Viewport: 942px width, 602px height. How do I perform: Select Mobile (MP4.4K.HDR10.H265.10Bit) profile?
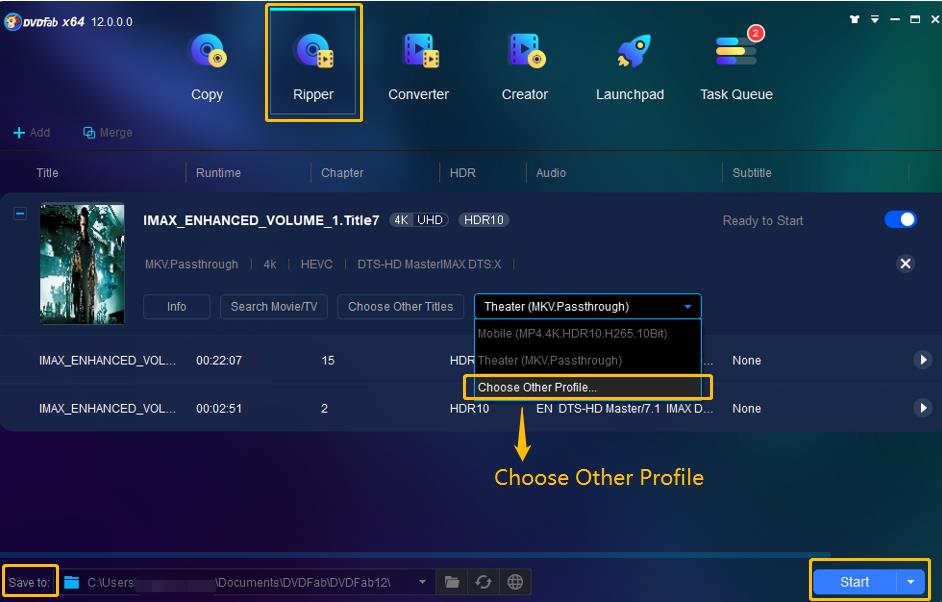tap(588, 333)
